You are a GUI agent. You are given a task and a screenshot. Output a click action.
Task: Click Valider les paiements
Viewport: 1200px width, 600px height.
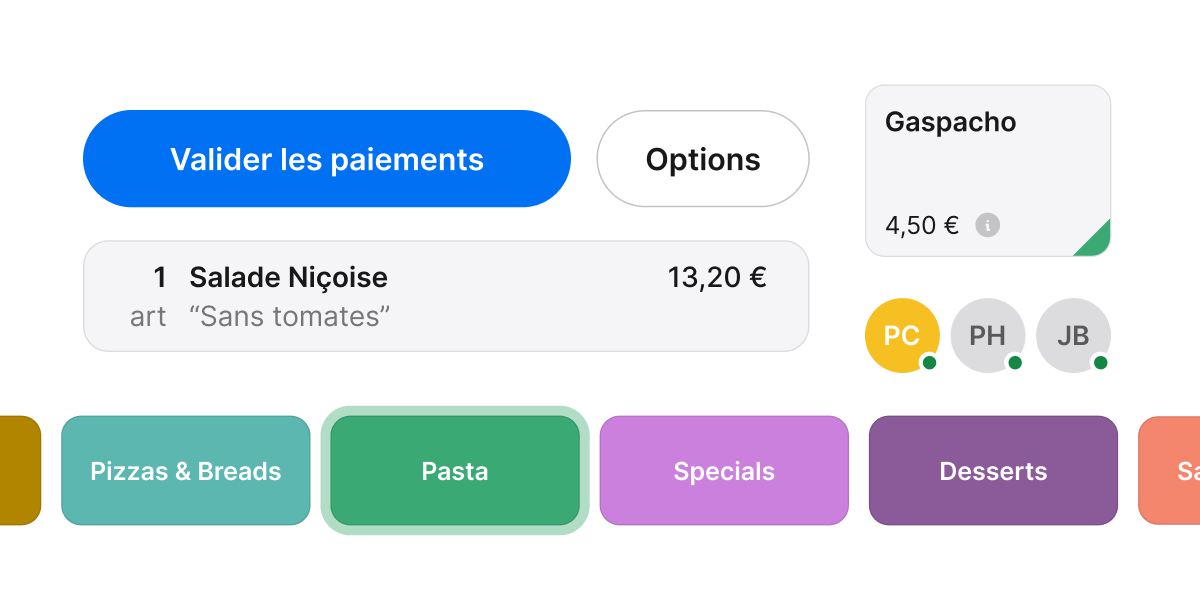pos(327,158)
